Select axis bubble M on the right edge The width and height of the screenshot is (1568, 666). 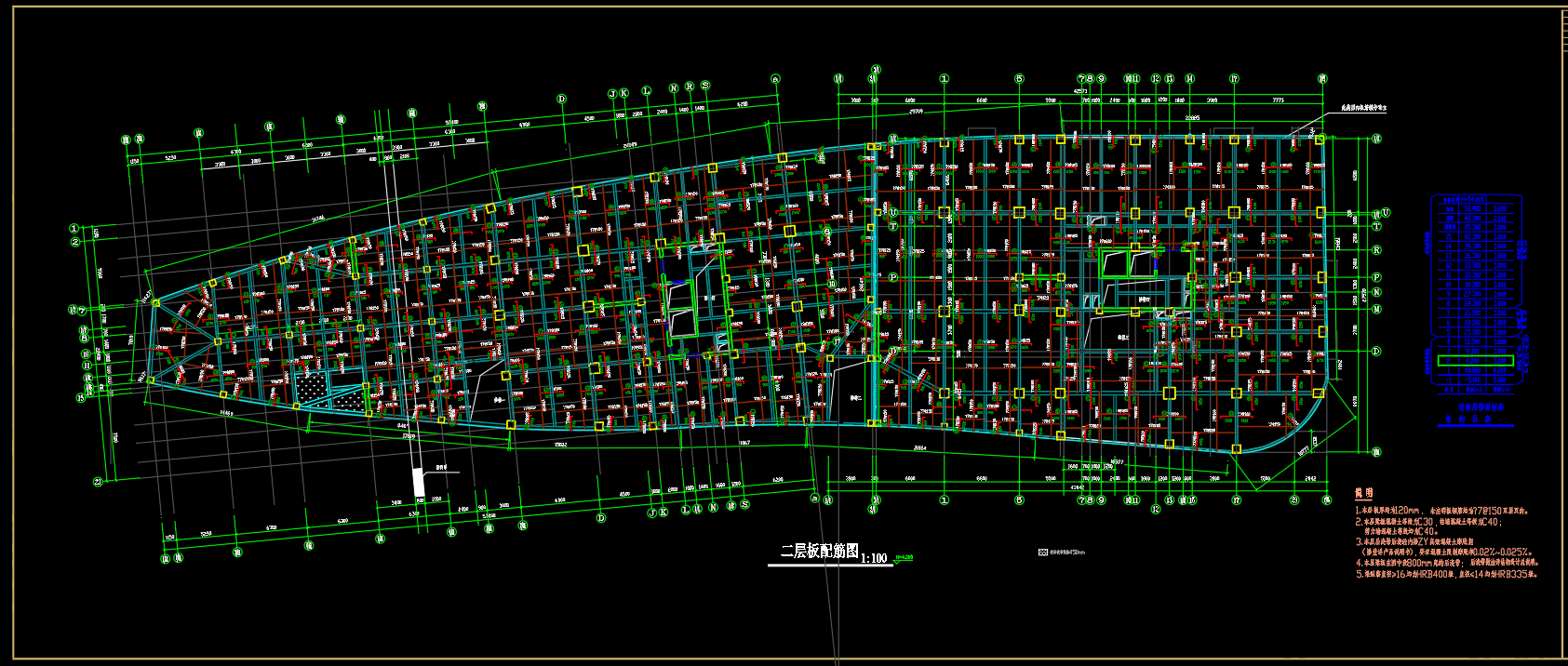(x=1377, y=310)
